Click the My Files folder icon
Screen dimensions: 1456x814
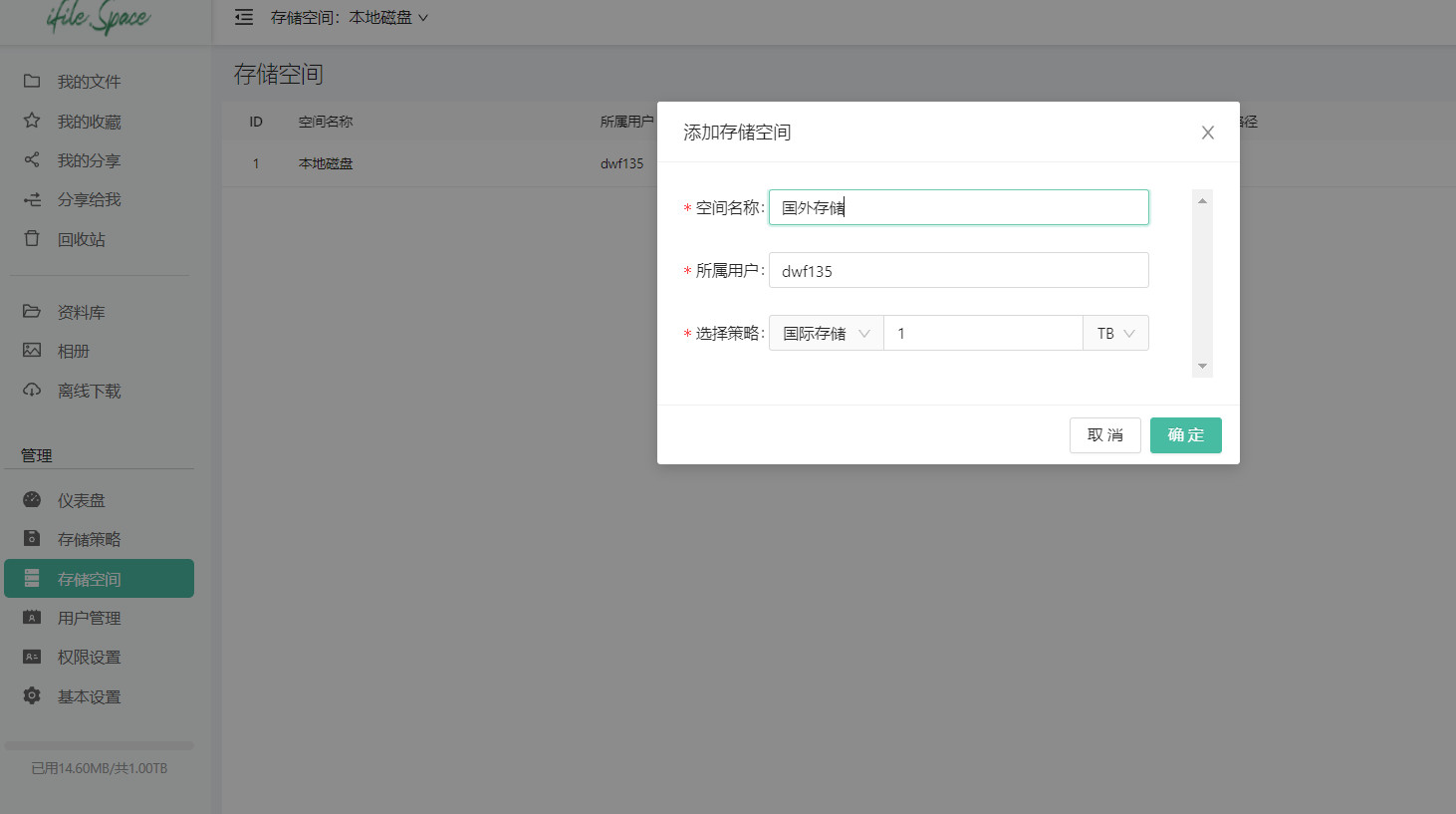click(x=32, y=81)
